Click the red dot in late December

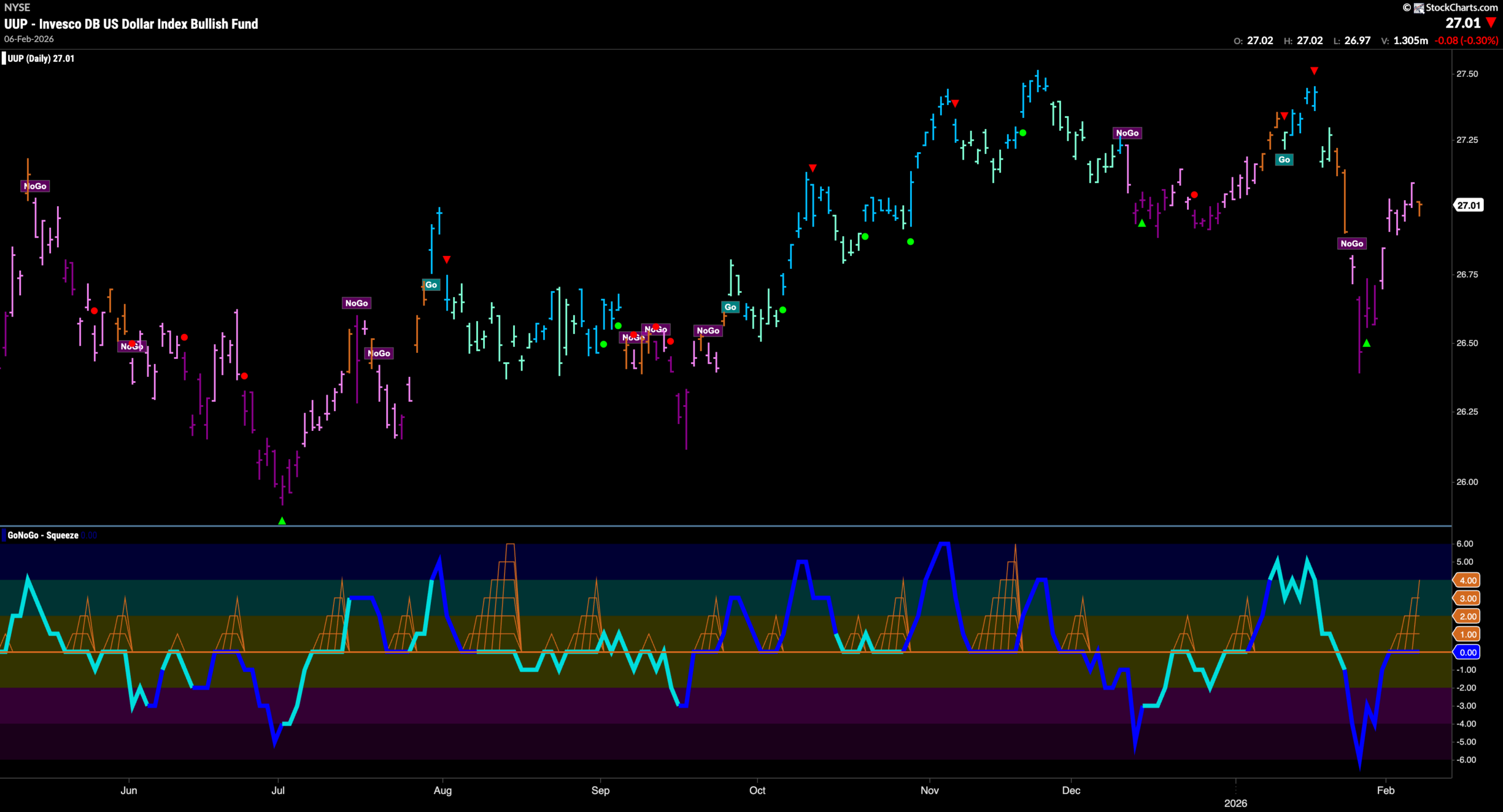point(1194,195)
